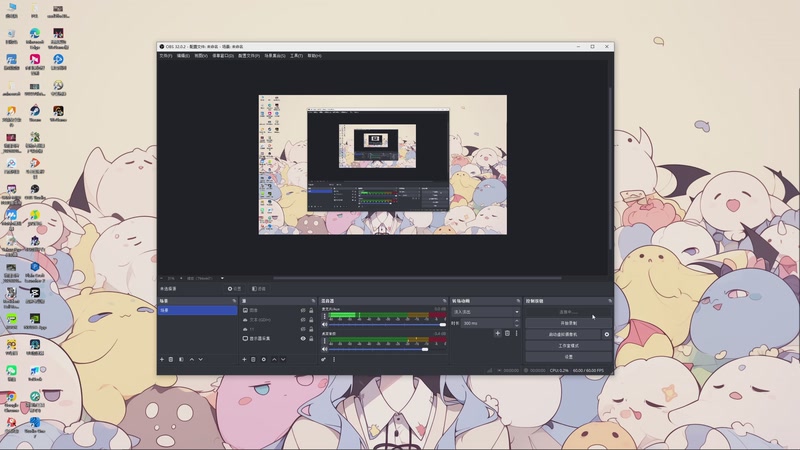Open the 文件(F) menu
This screenshot has height=450, width=800.
pyautogui.click(x=166, y=56)
